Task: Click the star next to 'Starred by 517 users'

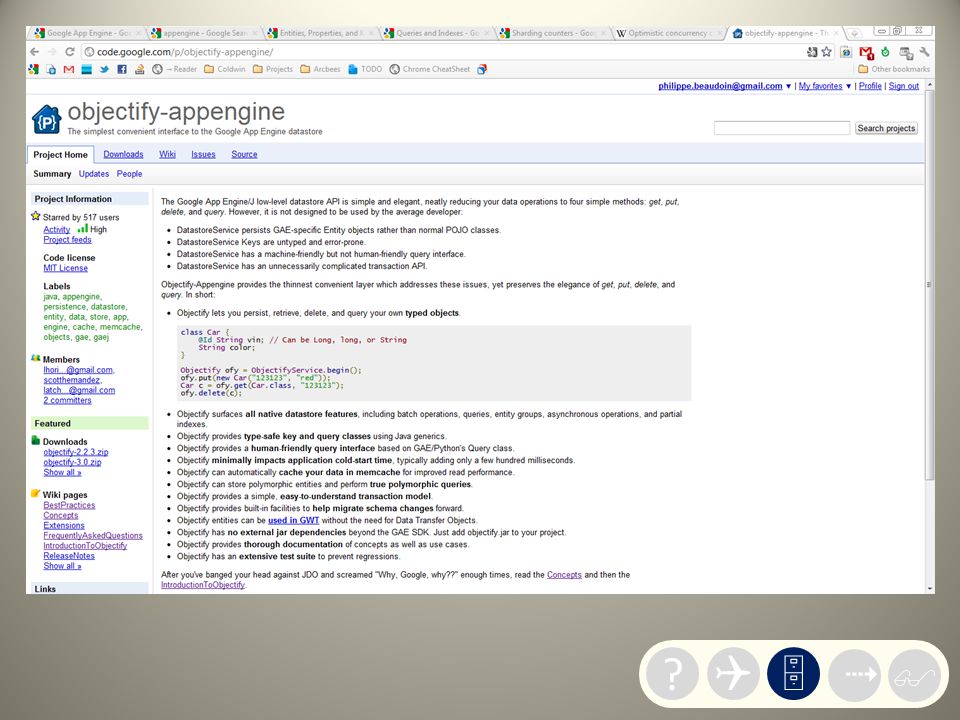Action: click(36, 216)
